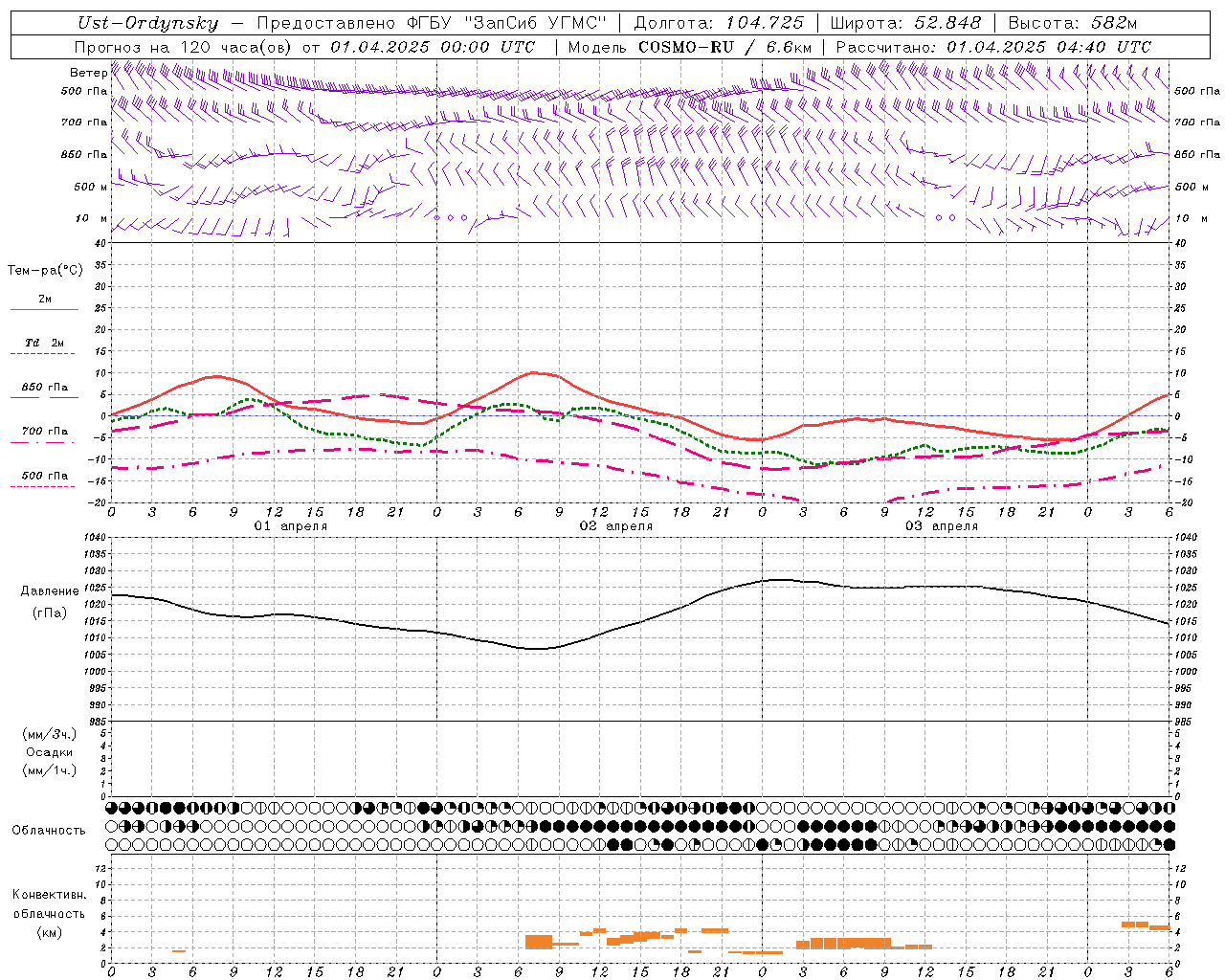The image size is (1225, 980).
Task: Select the model label COSMO-RU / 6.6км
Action: 724,47
